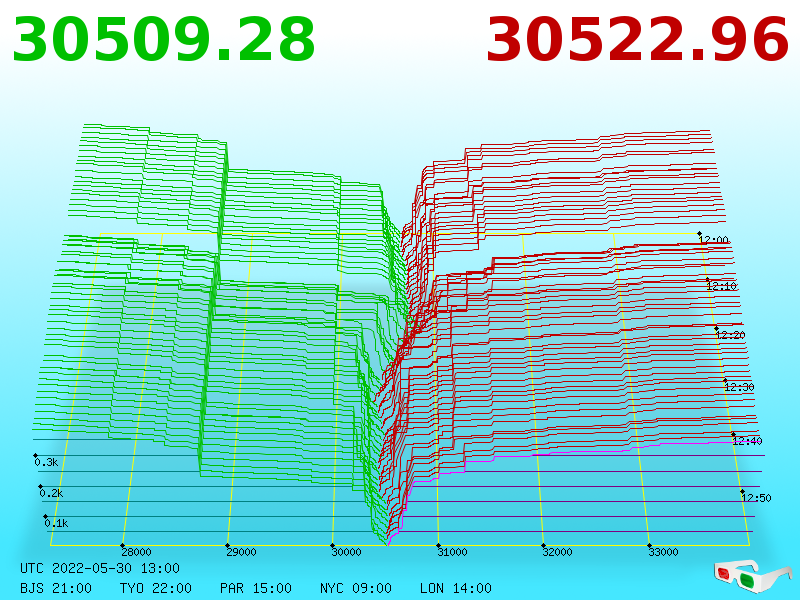
Task: Click the PAR 15:00 Paris time
Action: [x=256, y=588]
